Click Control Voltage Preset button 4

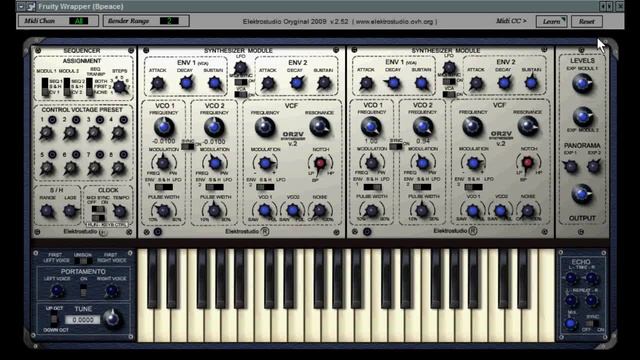123,120
